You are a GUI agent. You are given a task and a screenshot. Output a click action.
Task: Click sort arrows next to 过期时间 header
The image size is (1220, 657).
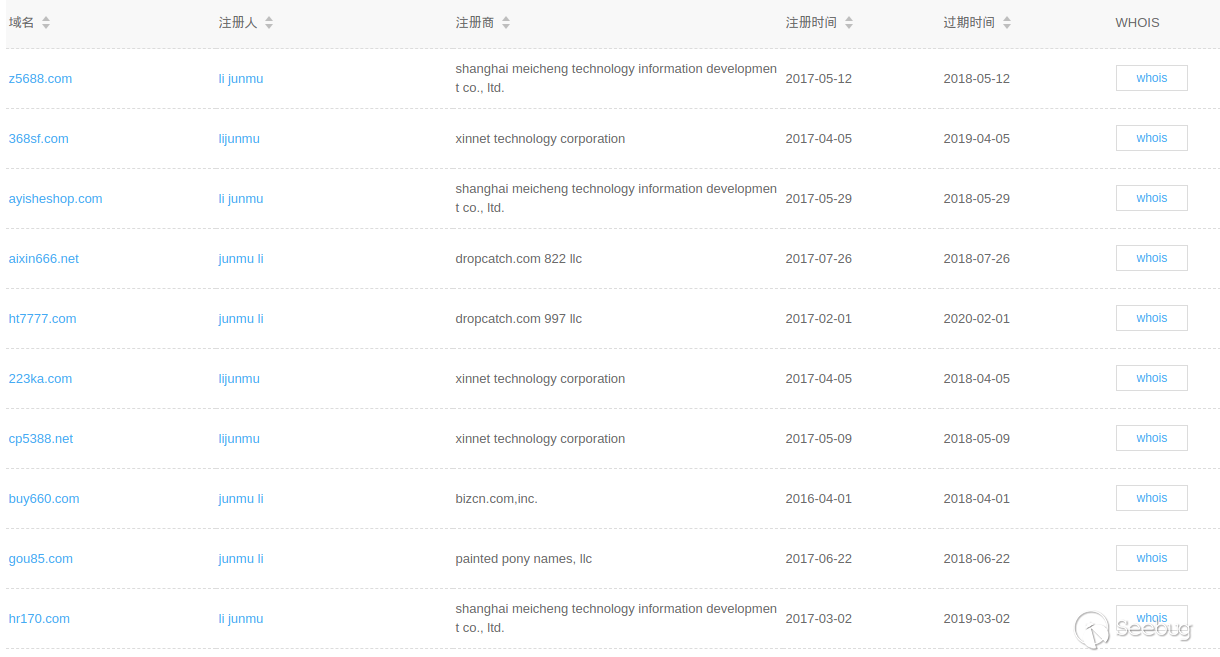(1007, 23)
